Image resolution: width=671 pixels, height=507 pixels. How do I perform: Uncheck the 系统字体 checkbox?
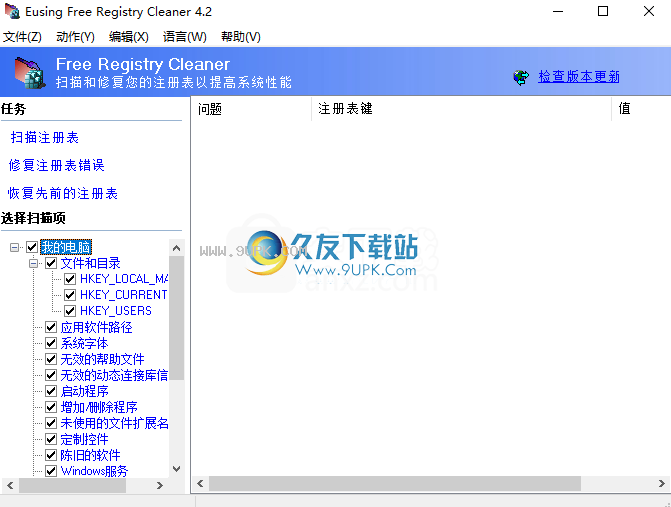point(51,343)
